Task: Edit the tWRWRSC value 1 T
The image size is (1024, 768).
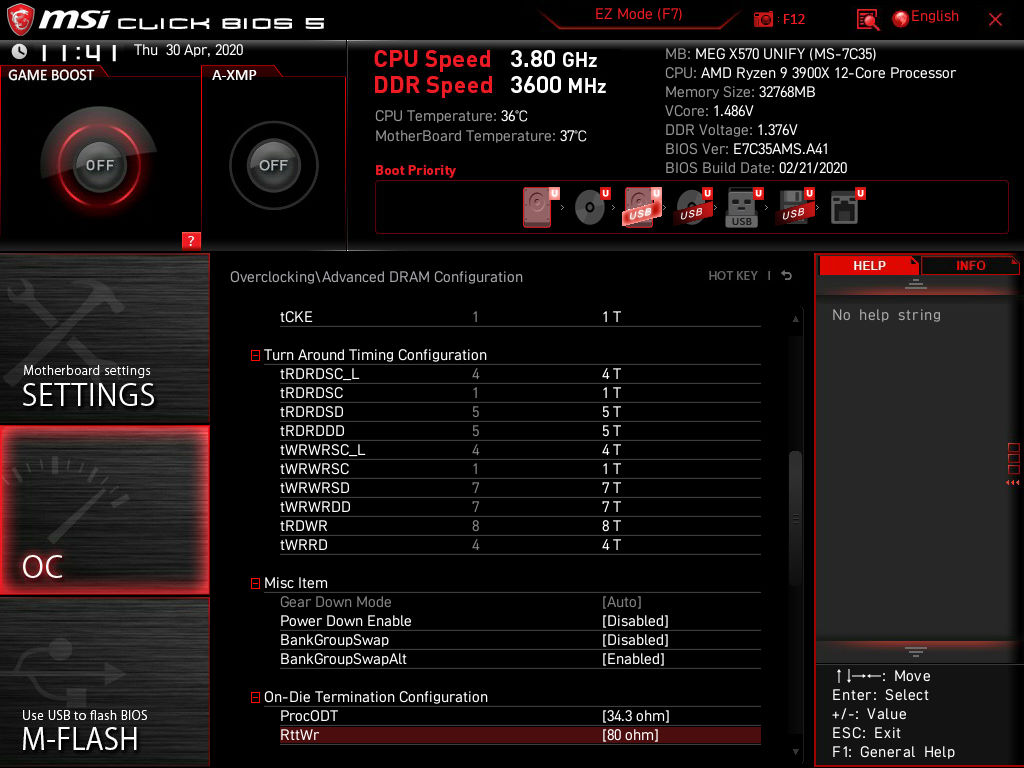Action: [x=611, y=469]
